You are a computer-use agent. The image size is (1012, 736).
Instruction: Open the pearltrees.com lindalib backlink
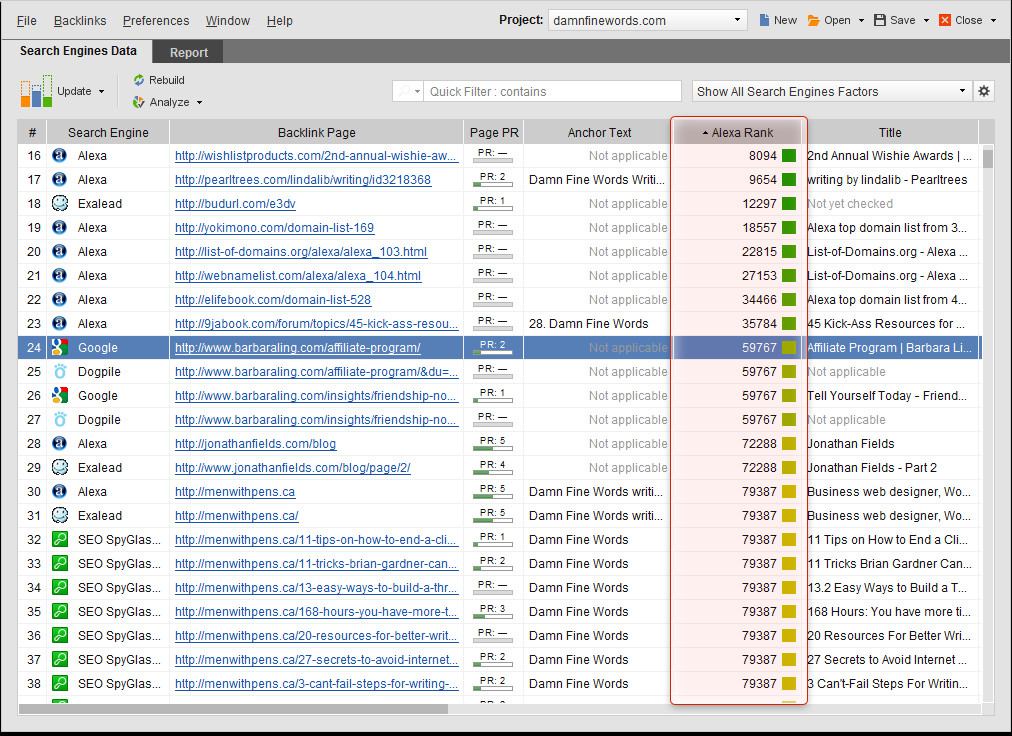click(303, 179)
